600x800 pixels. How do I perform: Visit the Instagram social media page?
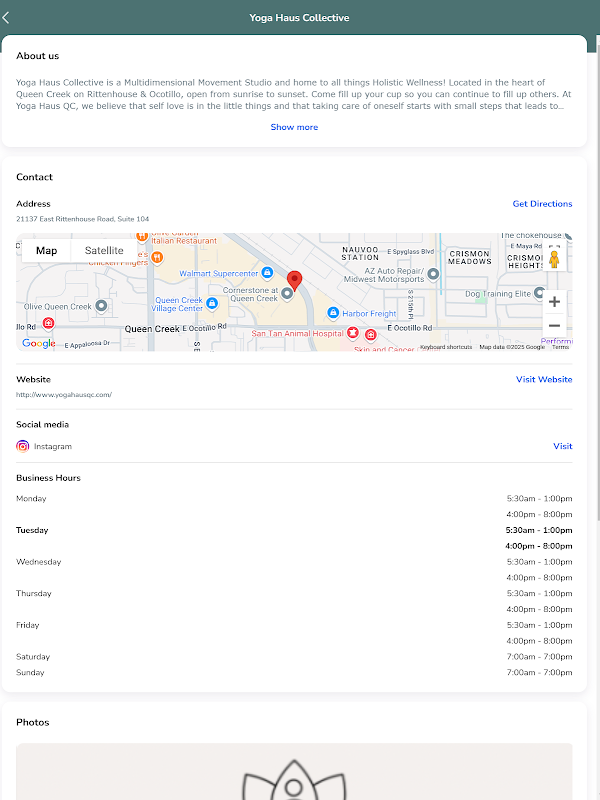(563, 446)
